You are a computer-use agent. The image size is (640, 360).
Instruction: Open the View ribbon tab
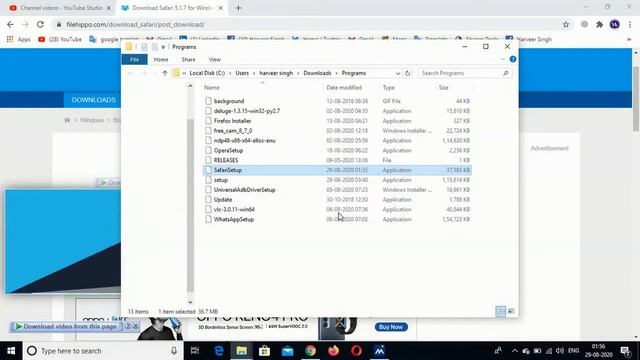pos(215,60)
